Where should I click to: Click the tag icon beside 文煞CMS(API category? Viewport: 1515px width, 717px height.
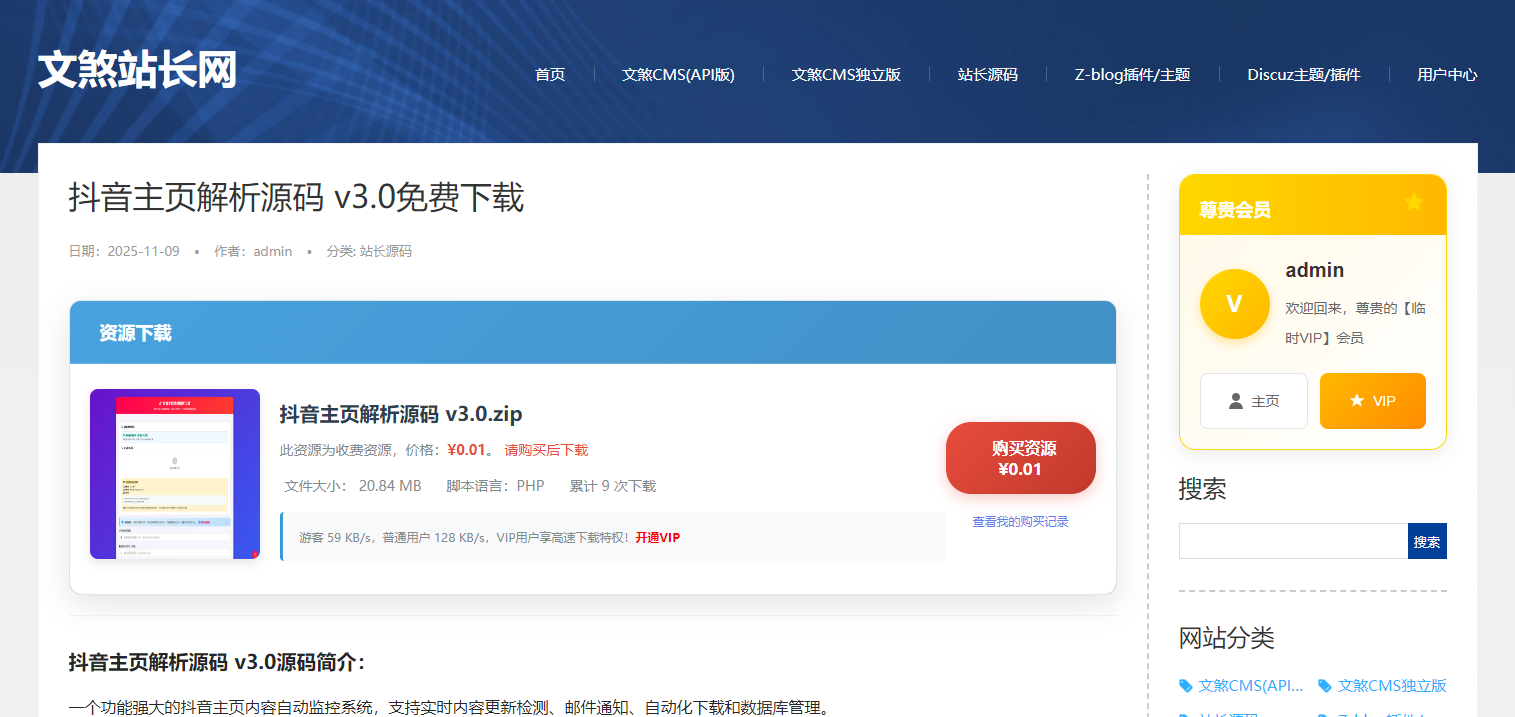(x=1187, y=686)
